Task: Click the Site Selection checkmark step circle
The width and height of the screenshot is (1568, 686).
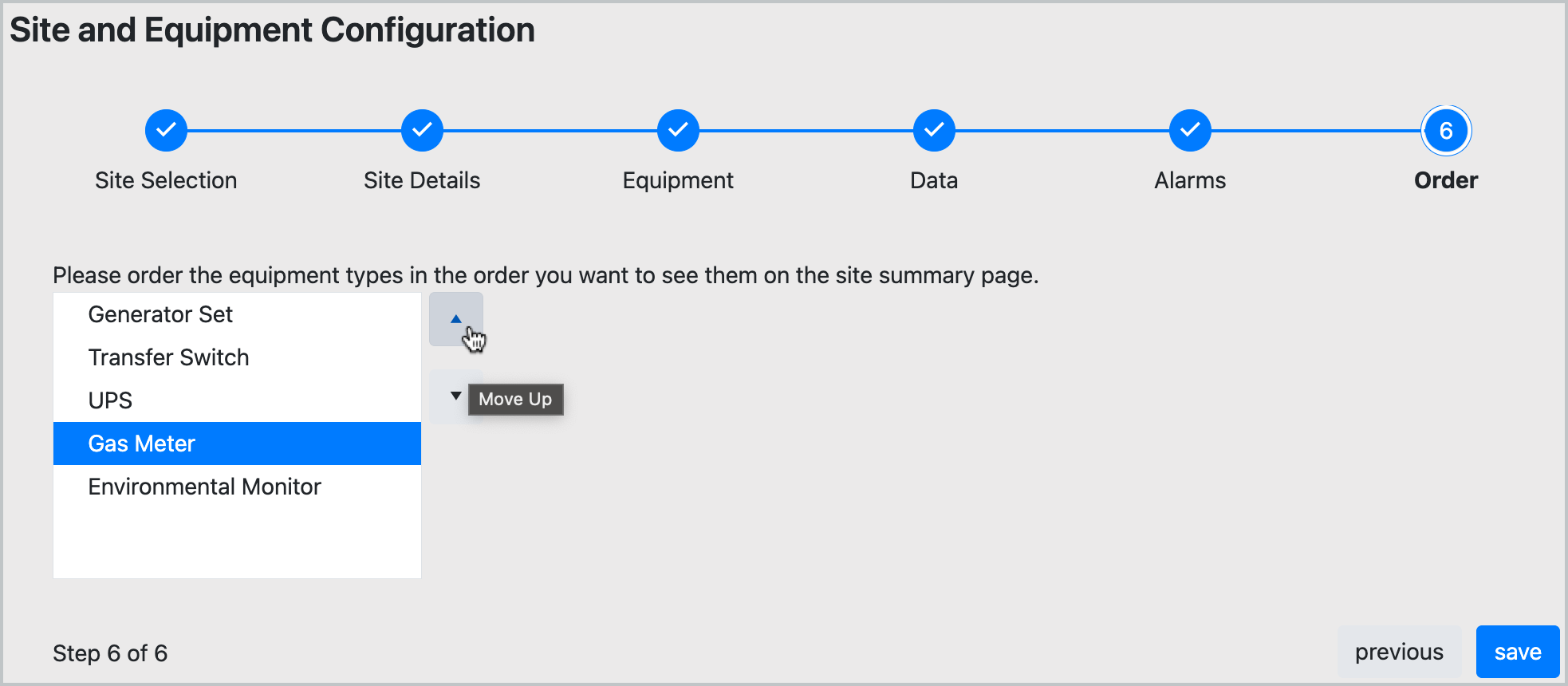Action: (x=166, y=130)
